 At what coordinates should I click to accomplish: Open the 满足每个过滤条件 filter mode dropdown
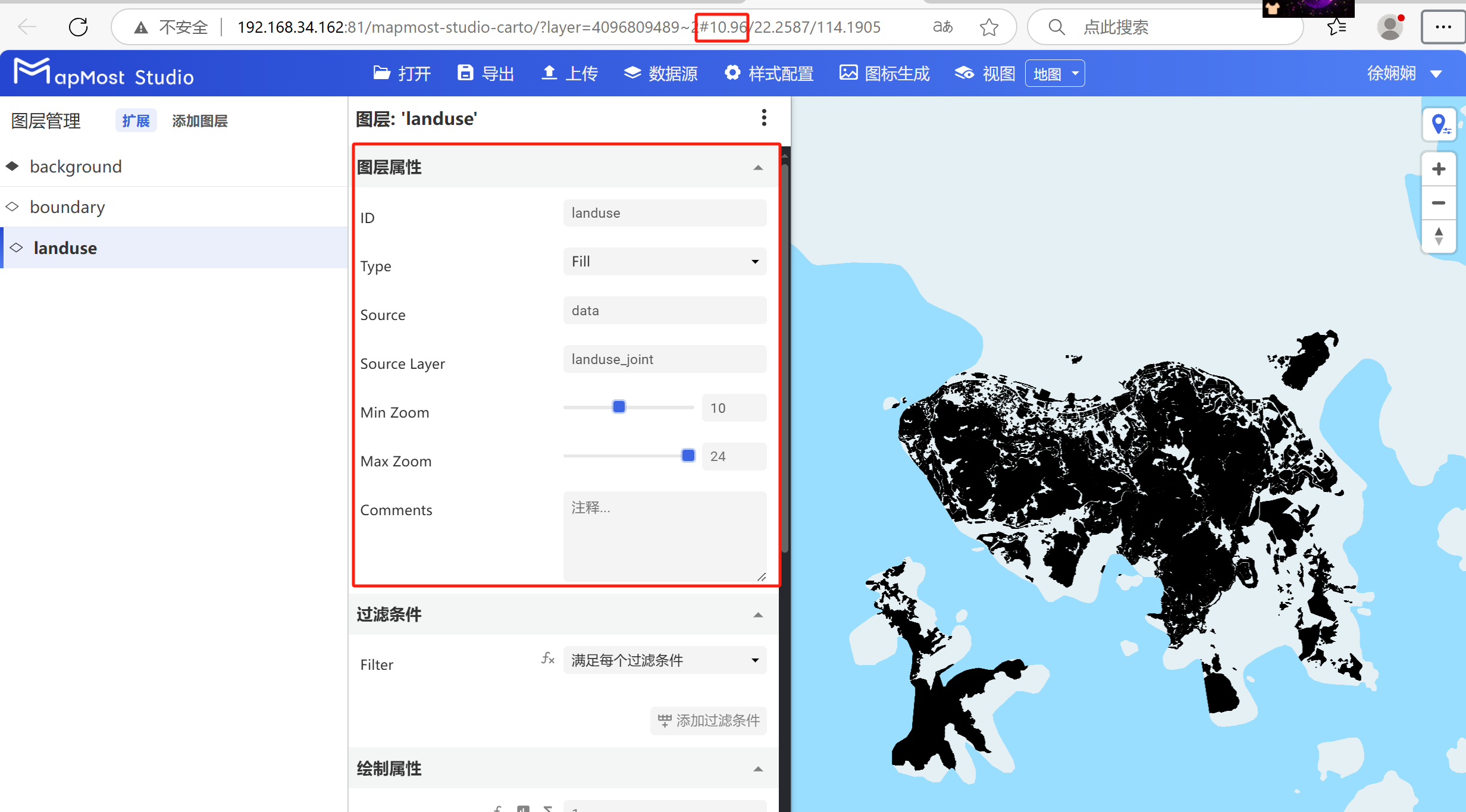[665, 660]
